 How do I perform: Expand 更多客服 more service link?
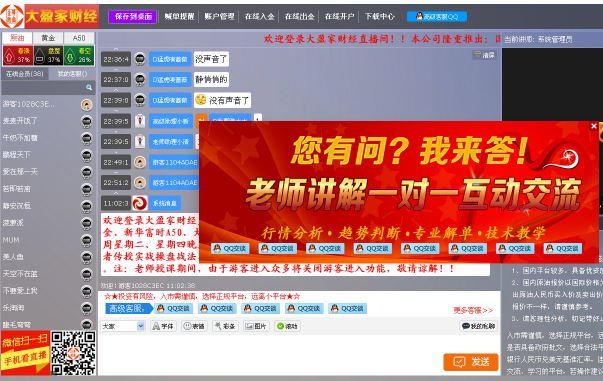(473, 310)
